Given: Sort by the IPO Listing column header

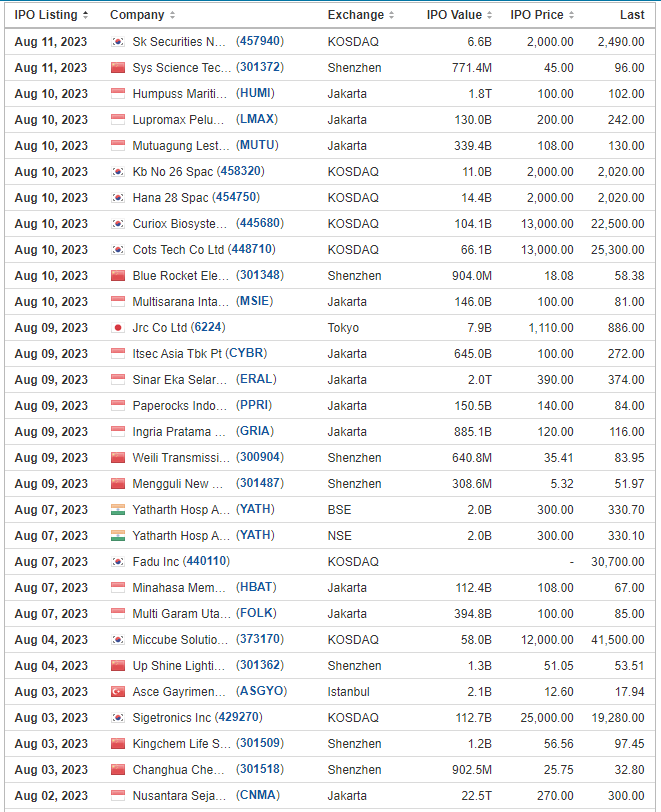Looking at the screenshot, I should (51, 15).
